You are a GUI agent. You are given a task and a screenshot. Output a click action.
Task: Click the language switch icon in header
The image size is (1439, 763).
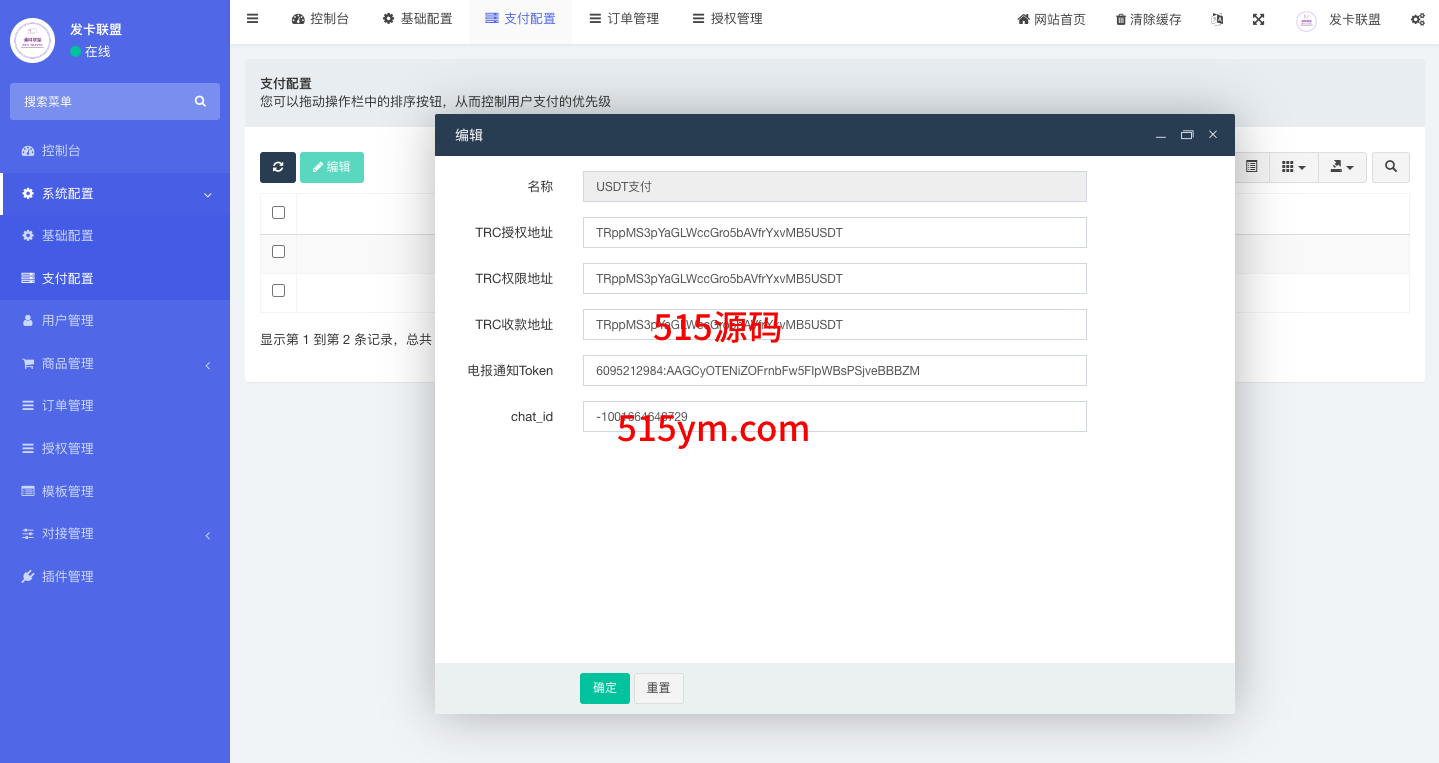pyautogui.click(x=1217, y=19)
